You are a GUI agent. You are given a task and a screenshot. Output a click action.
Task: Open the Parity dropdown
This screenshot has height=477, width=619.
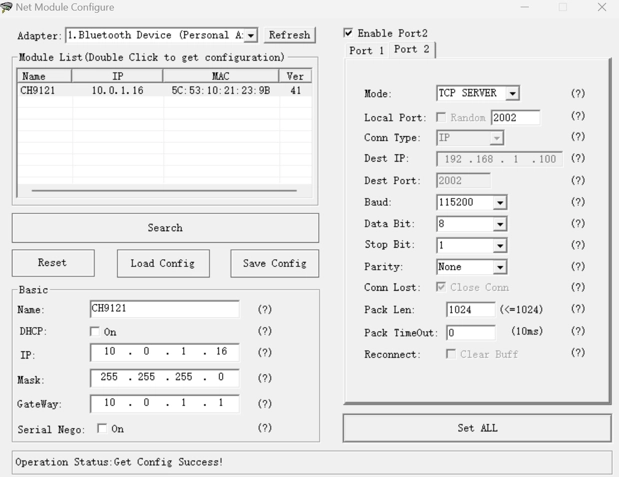[x=500, y=267]
